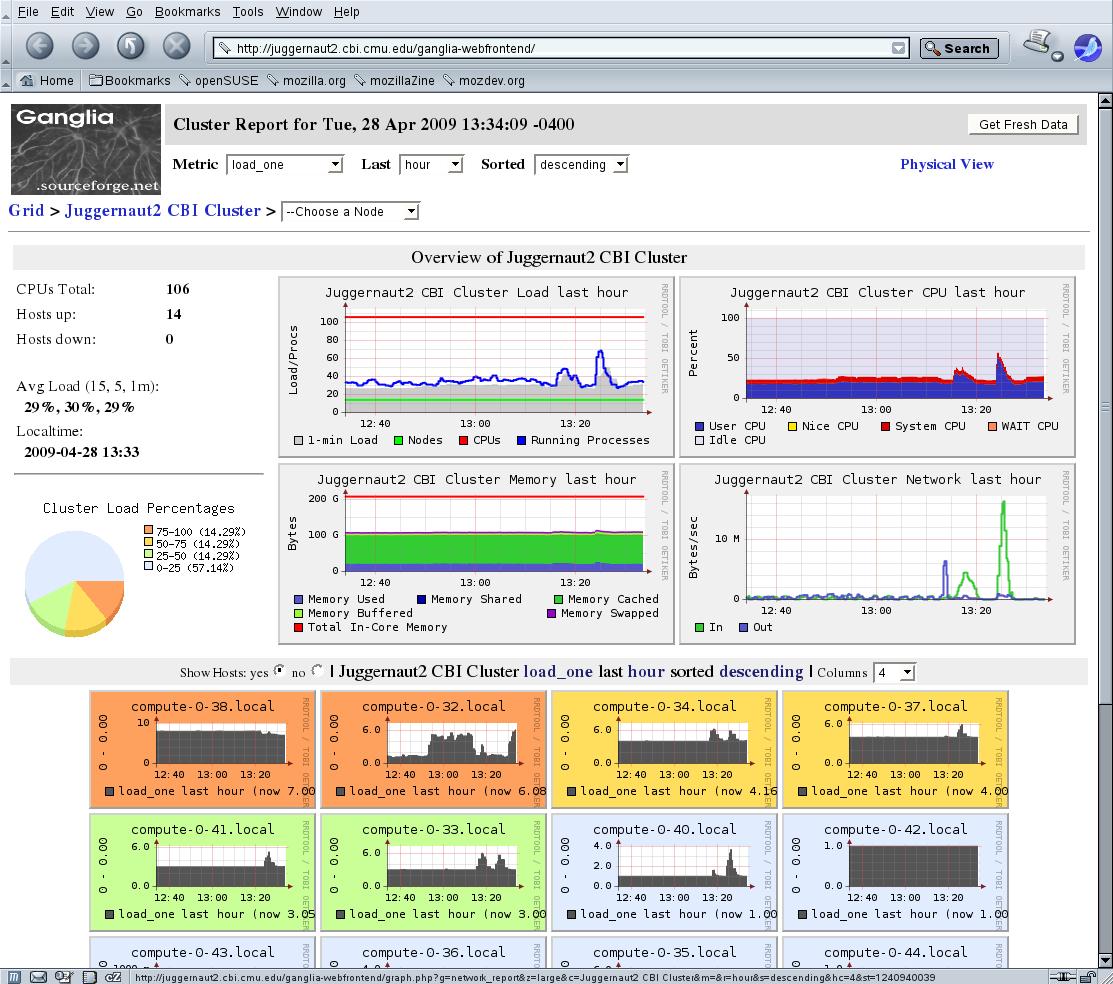The image size is (1113, 984).
Task: Open the compute-0-32.local host graph
Action: (434, 749)
